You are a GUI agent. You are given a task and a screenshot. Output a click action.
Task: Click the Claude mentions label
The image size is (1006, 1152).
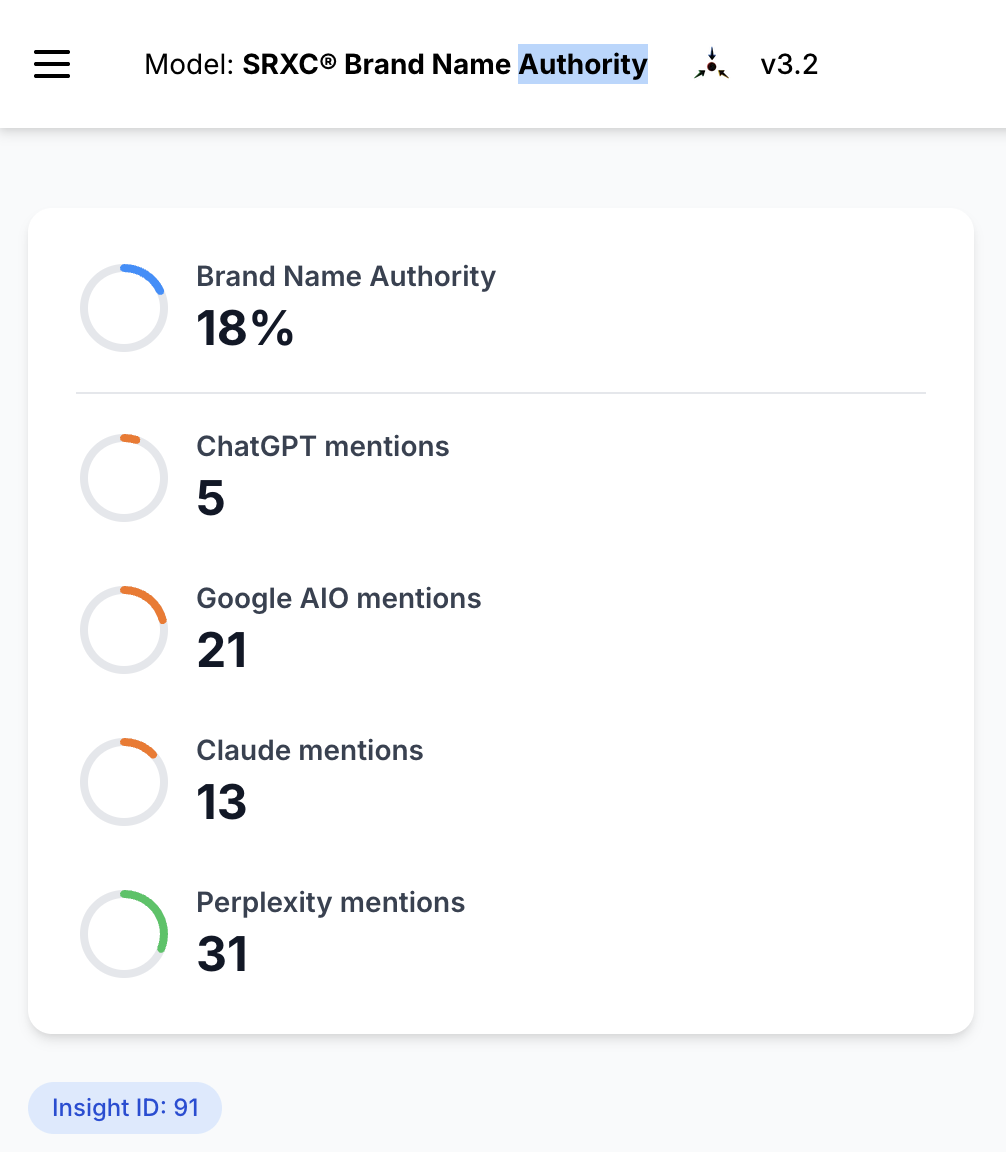pyautogui.click(x=309, y=750)
